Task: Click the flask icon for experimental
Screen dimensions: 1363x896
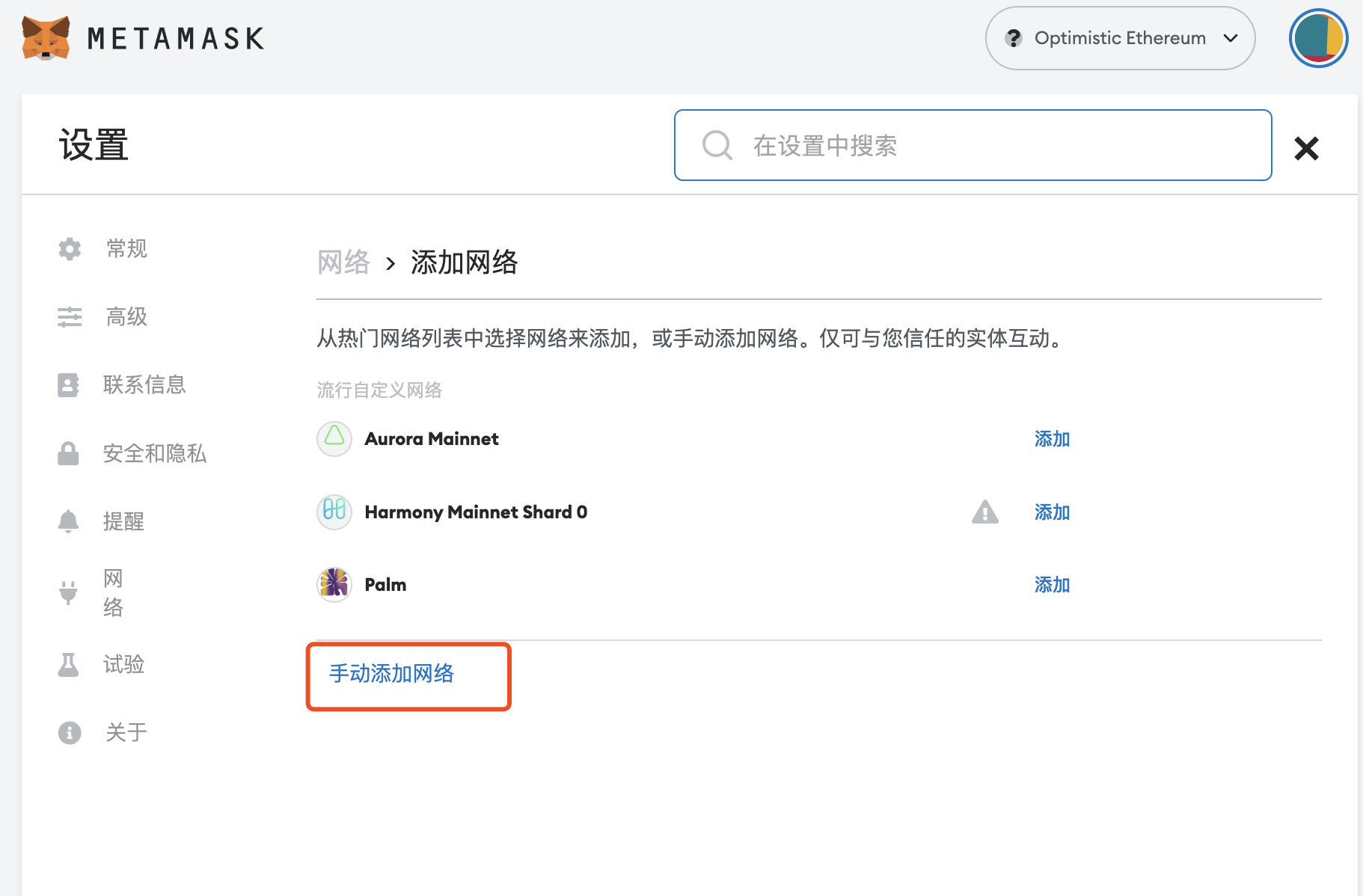Action: coord(68,664)
